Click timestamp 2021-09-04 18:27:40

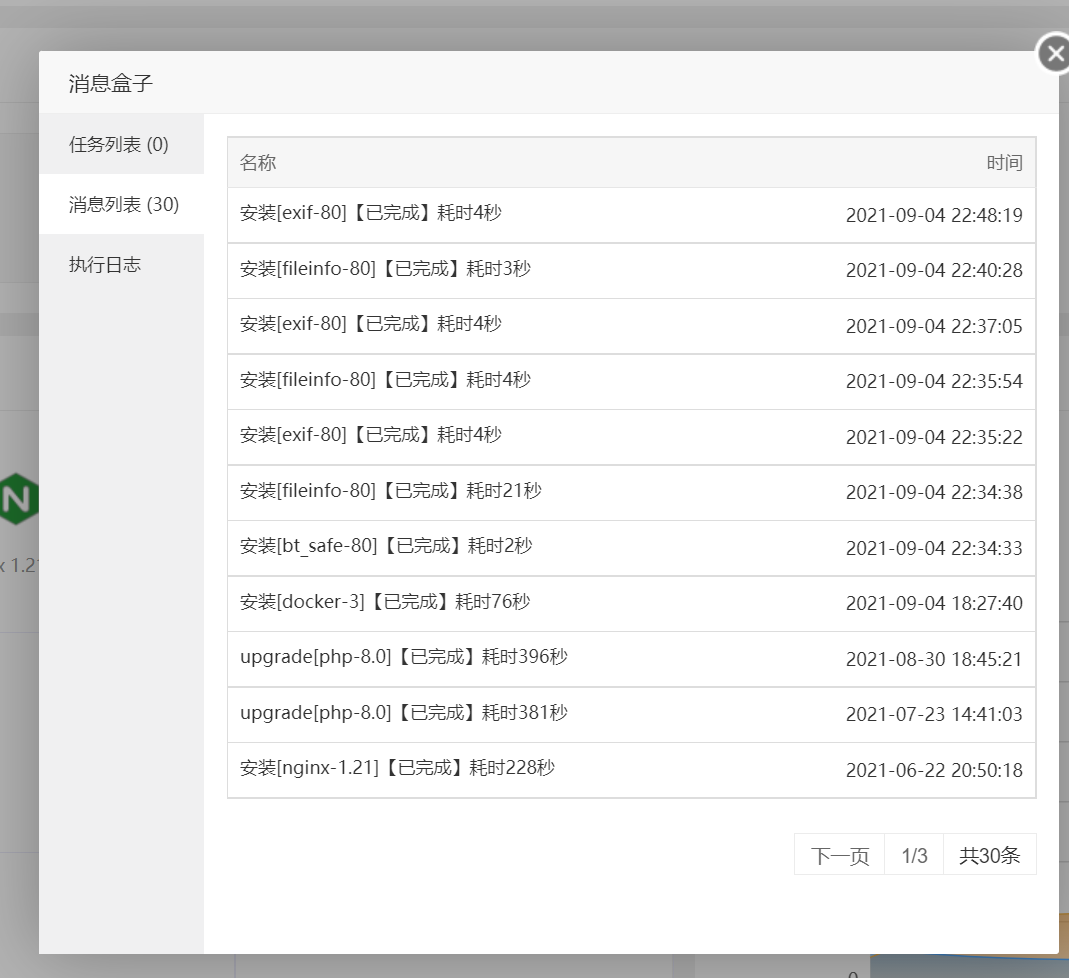pos(934,604)
